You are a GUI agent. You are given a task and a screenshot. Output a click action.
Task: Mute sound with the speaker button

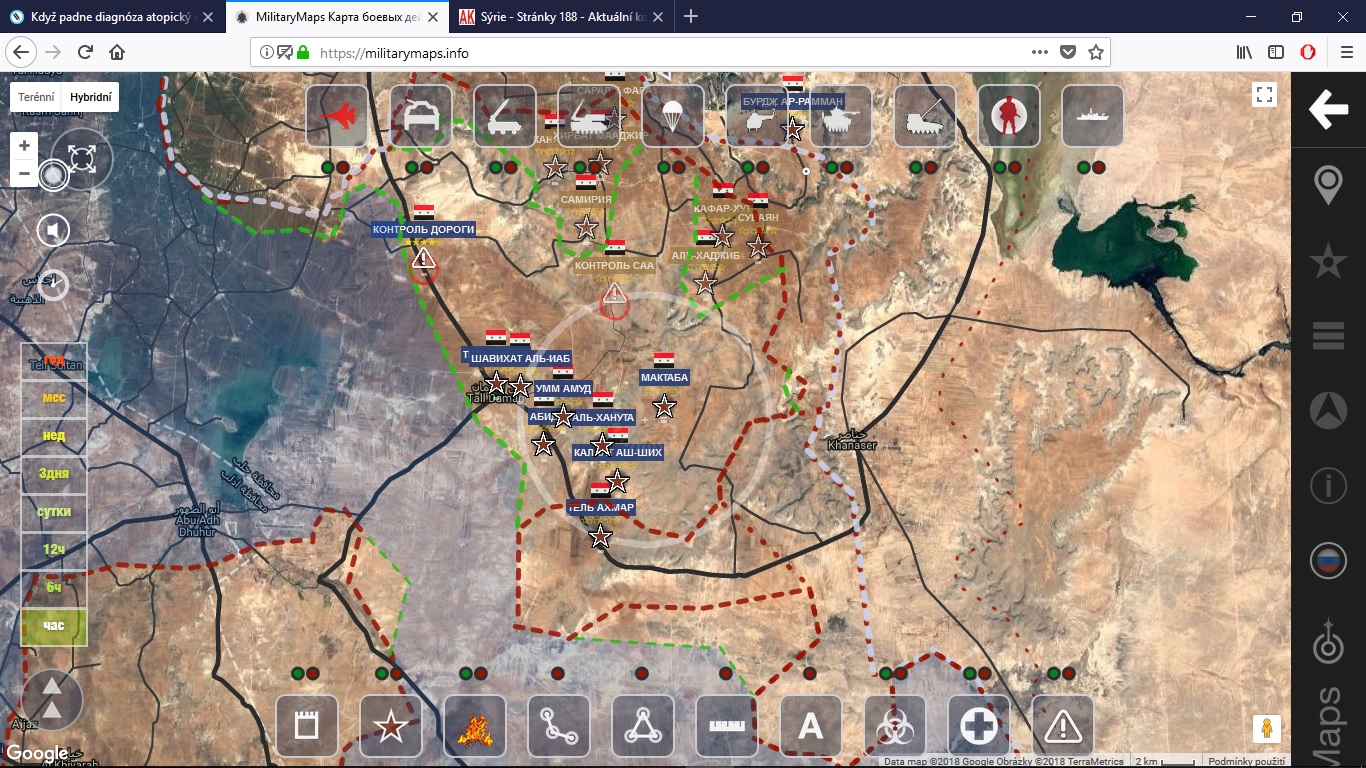pyautogui.click(x=53, y=231)
